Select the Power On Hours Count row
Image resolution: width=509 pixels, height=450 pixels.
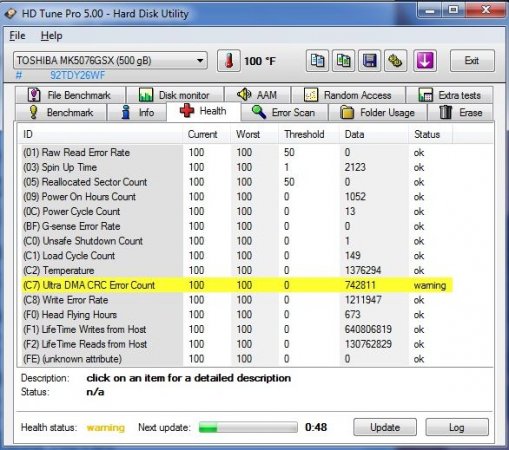click(x=237, y=196)
